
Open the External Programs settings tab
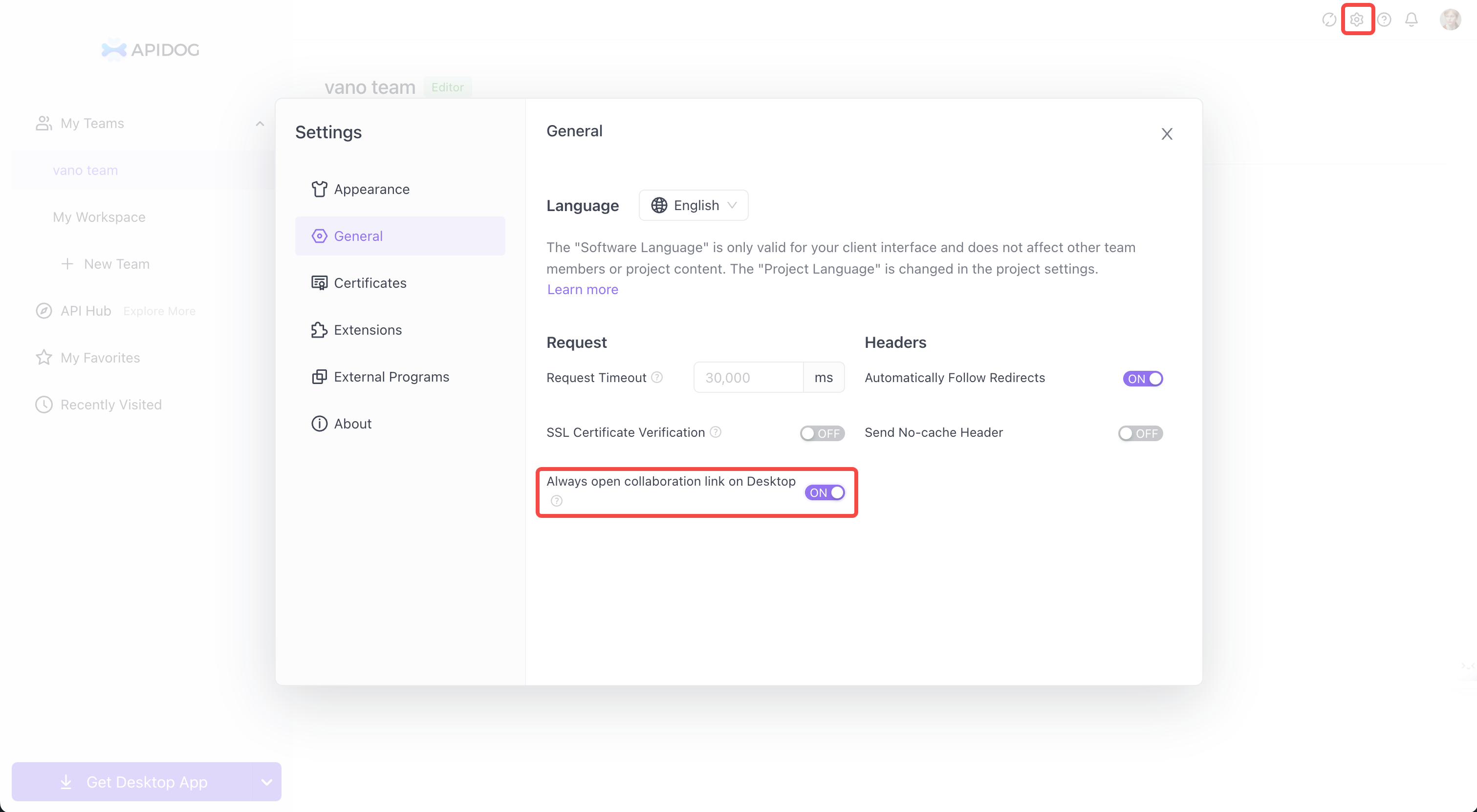400,377
